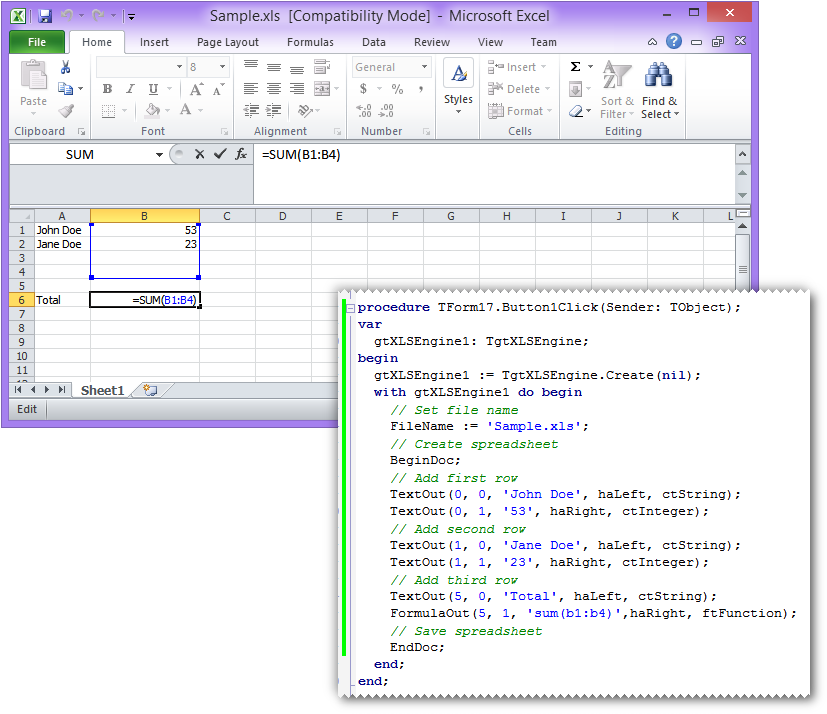Screen dimensions: 827x714
Task: Open Sort & Filter options
Action: click(617, 90)
